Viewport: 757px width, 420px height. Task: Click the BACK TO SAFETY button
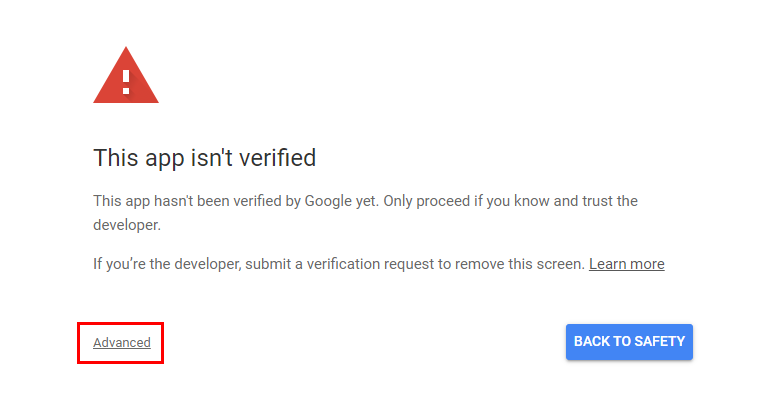click(629, 342)
